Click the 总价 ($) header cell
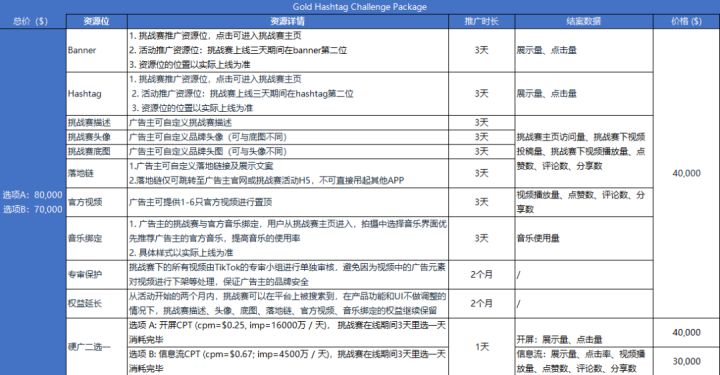Screen dimensions: 720x375 (33, 21)
